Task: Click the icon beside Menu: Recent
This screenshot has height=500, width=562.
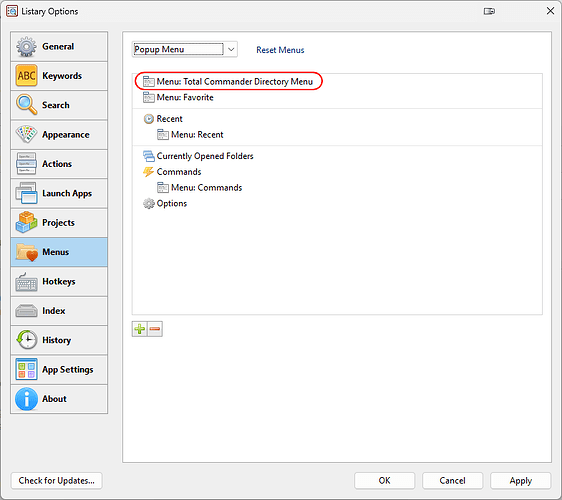Action: click(163, 135)
